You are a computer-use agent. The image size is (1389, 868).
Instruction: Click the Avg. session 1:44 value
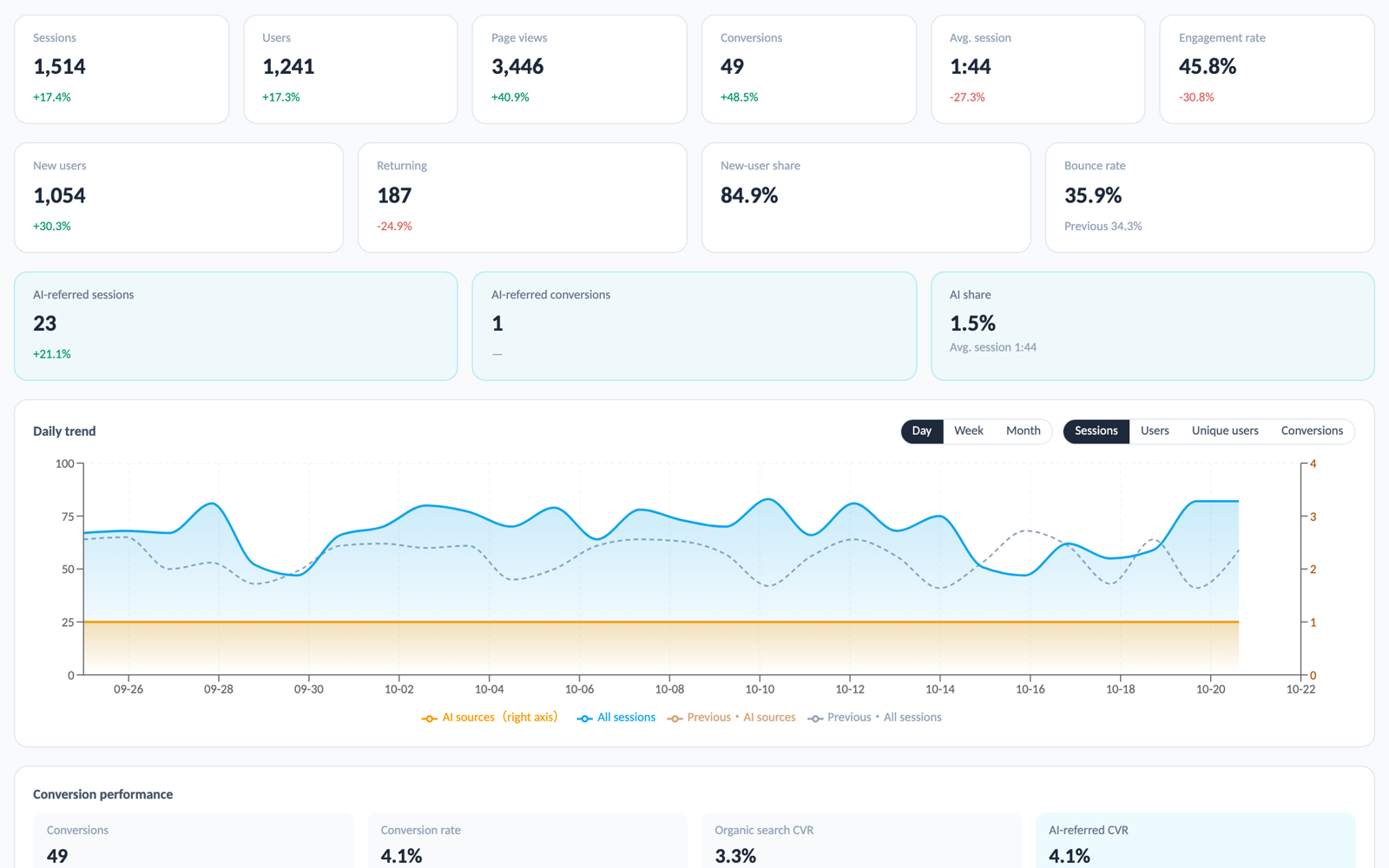(971, 67)
